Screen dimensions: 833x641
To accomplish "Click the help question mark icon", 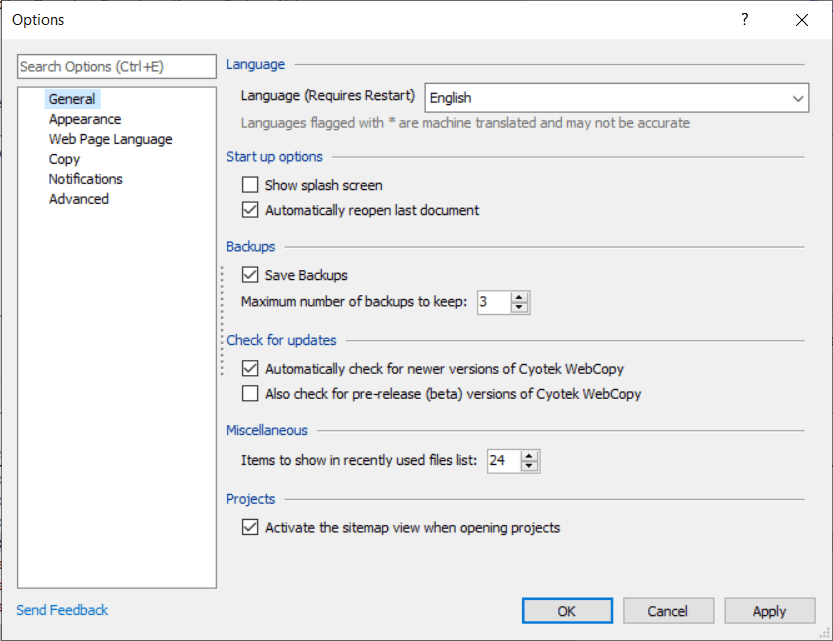I will (x=744, y=20).
